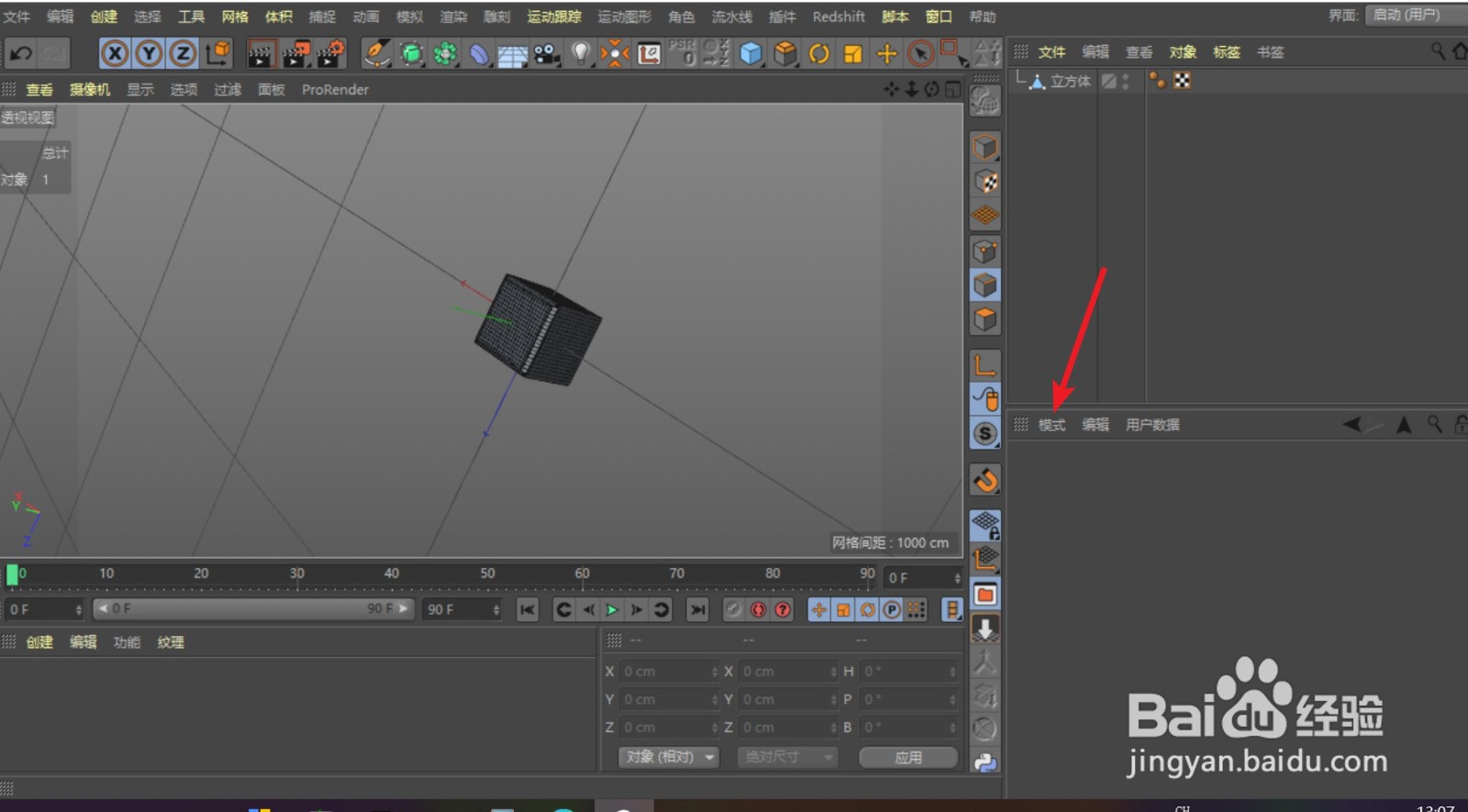
Task: Select the spline pen tool
Action: coord(376,54)
